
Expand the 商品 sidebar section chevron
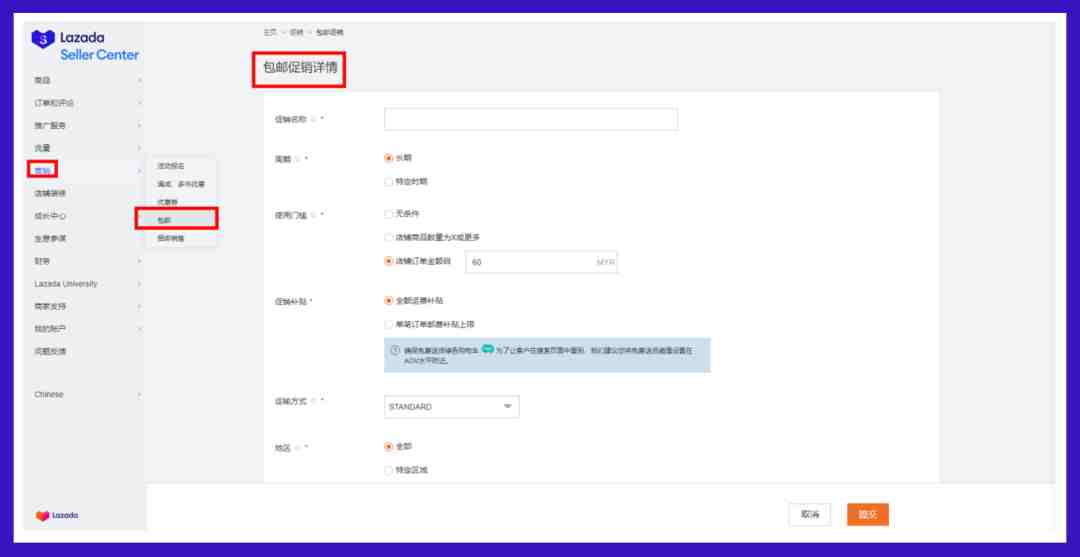point(139,81)
